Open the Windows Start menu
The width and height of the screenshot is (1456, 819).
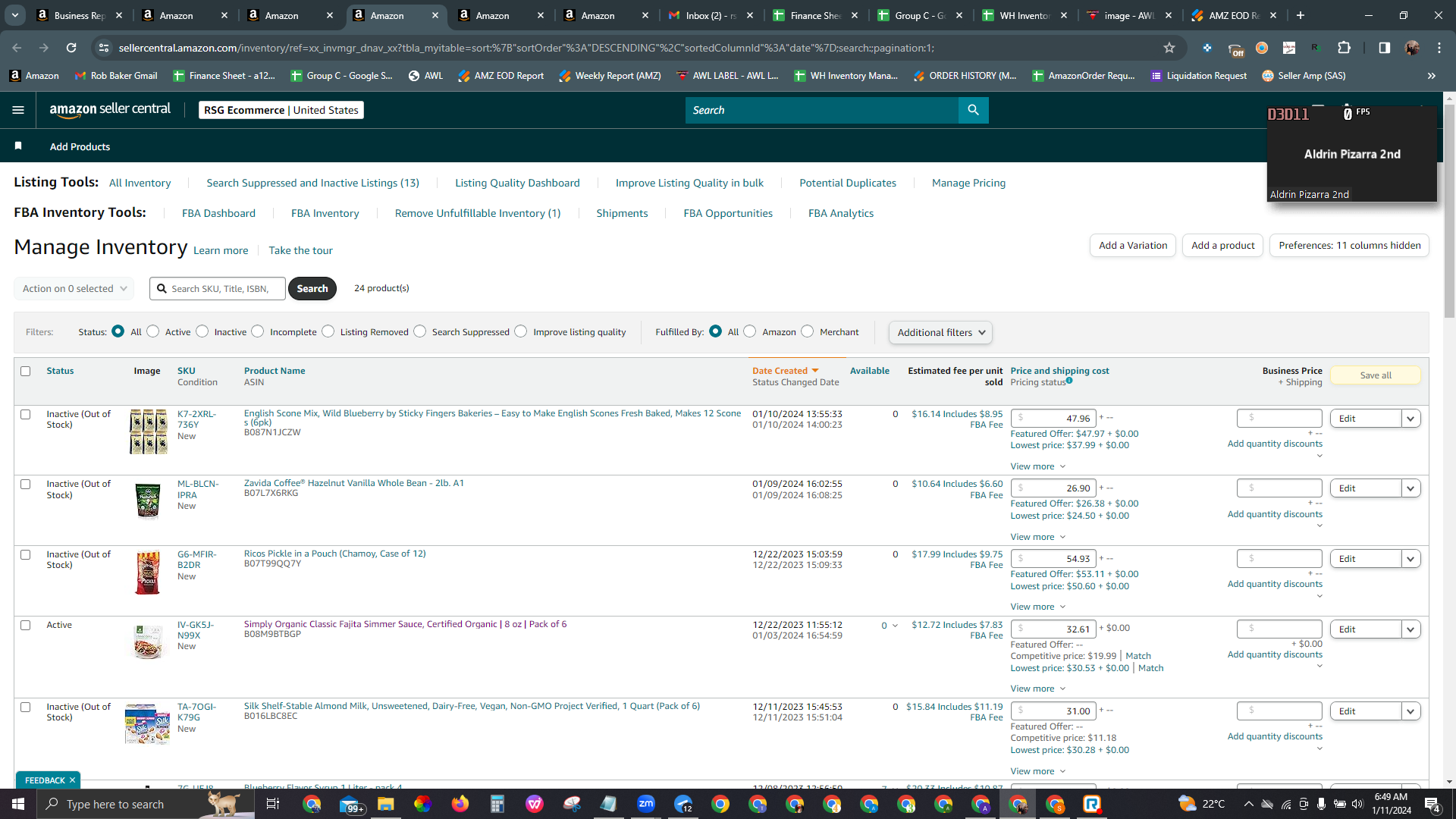coord(18,804)
